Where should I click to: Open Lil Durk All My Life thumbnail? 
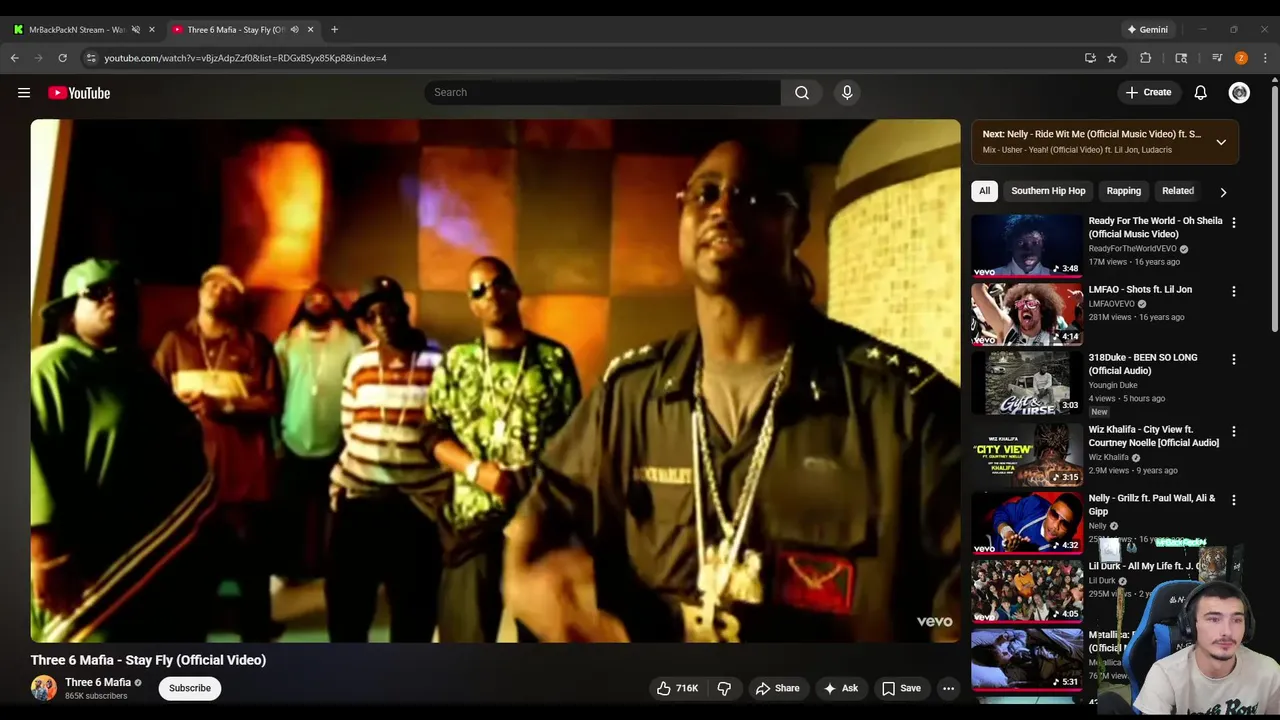[1027, 590]
